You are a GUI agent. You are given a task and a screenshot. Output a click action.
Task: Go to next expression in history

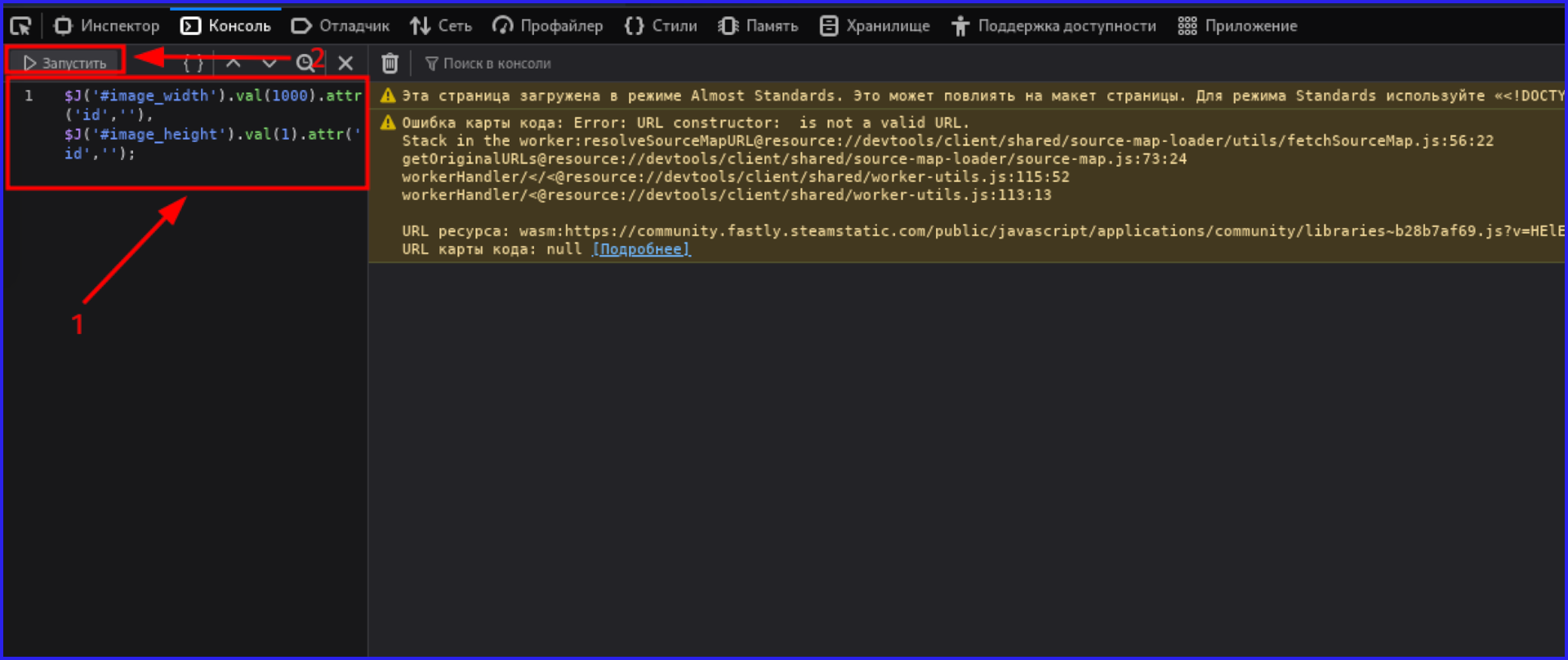(x=269, y=63)
